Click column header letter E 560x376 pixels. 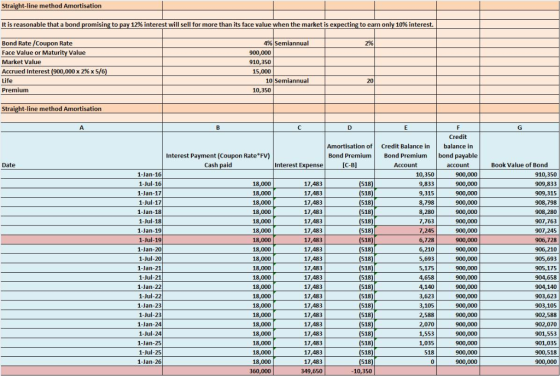click(x=405, y=127)
